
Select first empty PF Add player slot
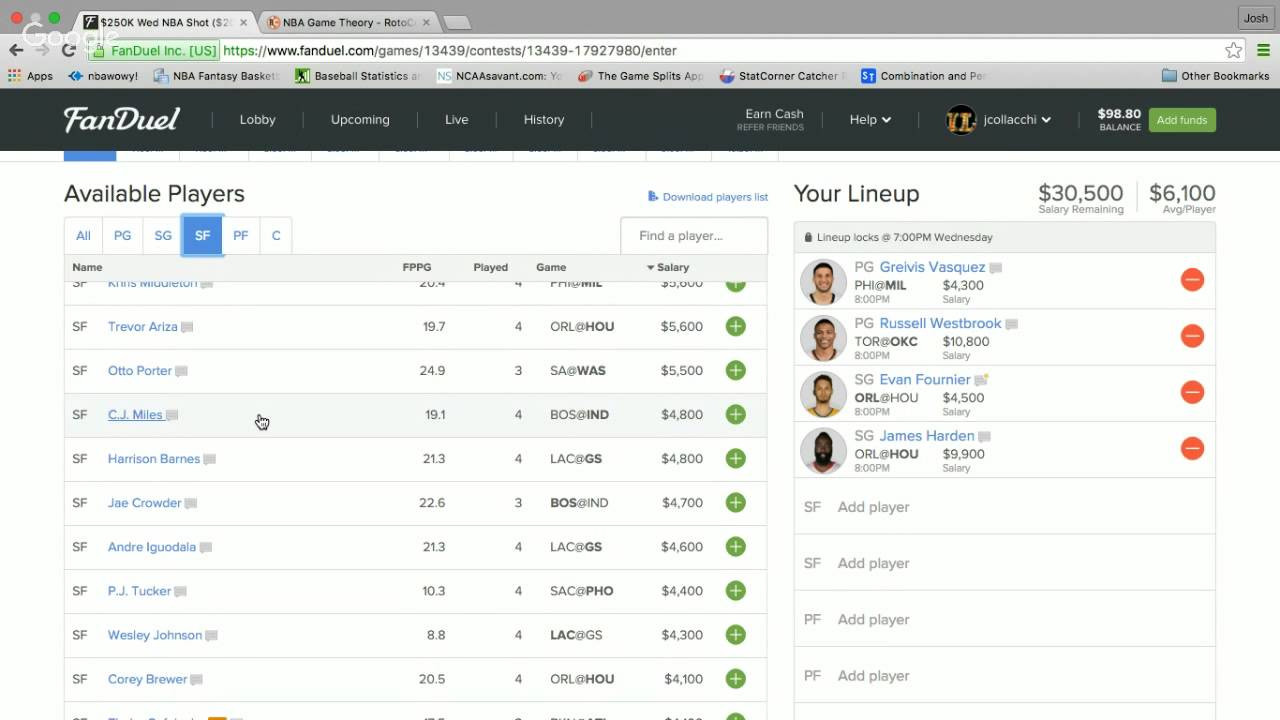point(1005,619)
